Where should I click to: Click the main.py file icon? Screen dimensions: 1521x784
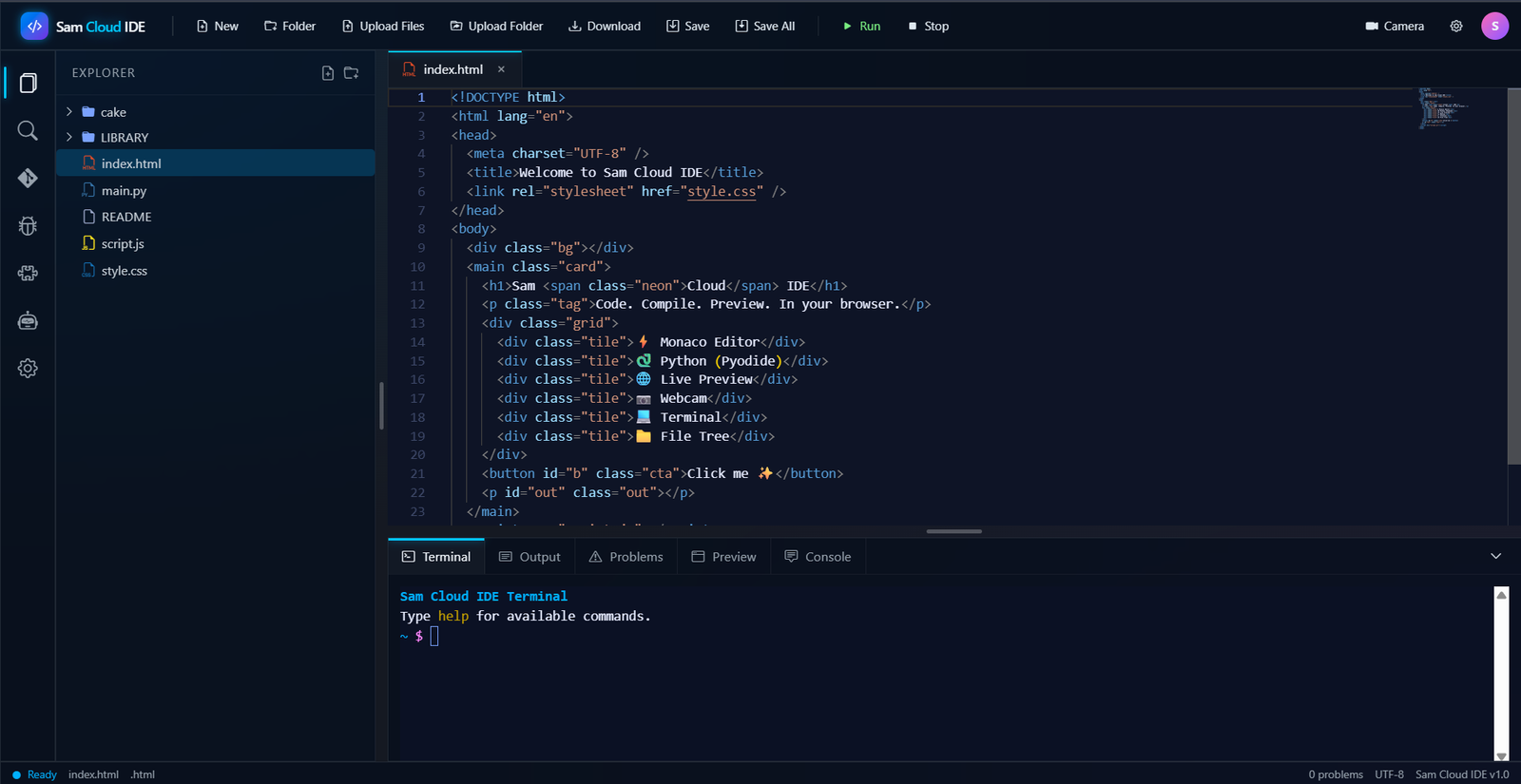88,190
